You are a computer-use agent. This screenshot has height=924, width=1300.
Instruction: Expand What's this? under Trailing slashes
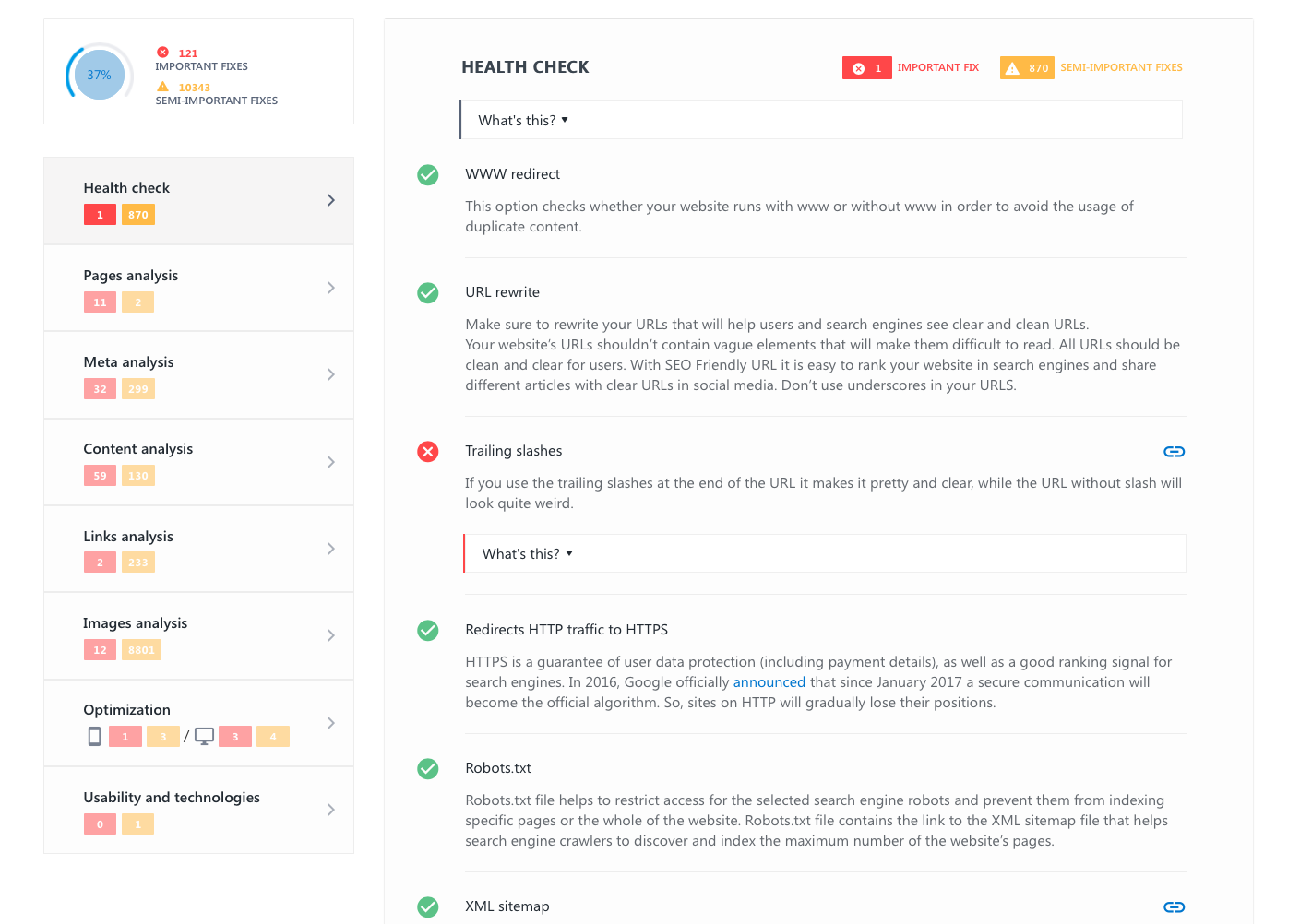527,554
